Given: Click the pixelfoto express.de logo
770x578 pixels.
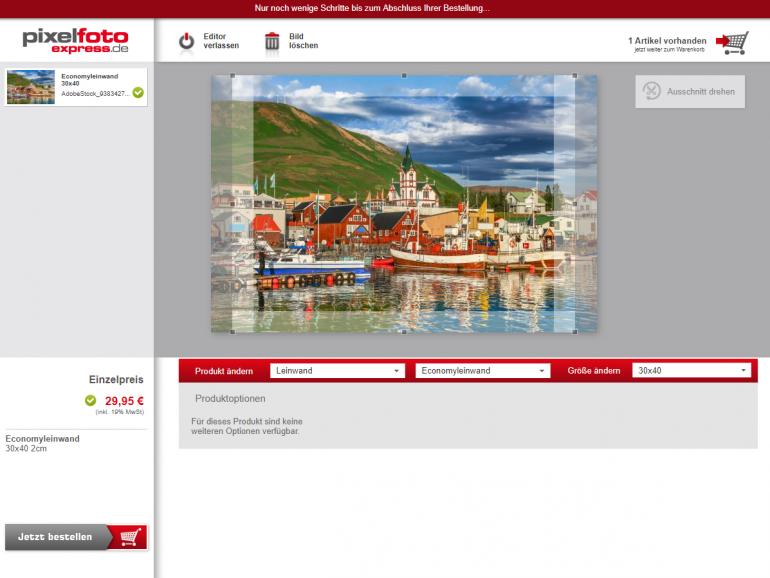Looking at the screenshot, I should point(76,41).
